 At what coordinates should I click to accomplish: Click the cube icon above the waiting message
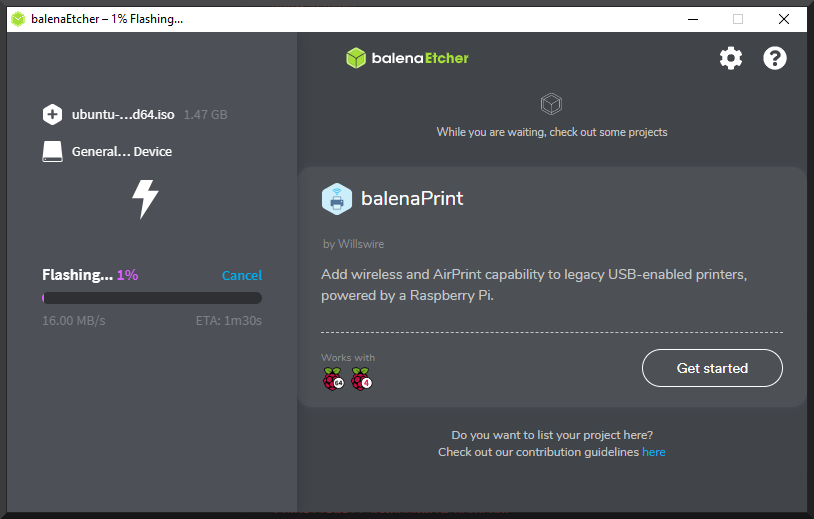551,103
